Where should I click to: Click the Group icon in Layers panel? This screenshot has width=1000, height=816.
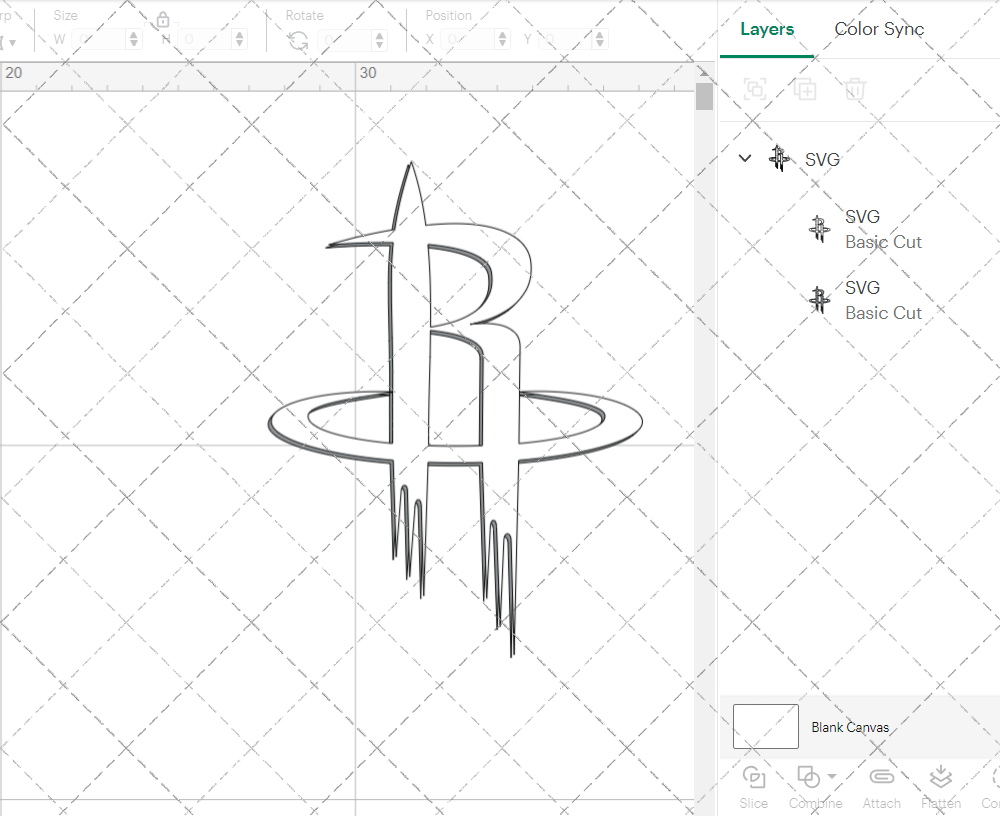[755, 89]
